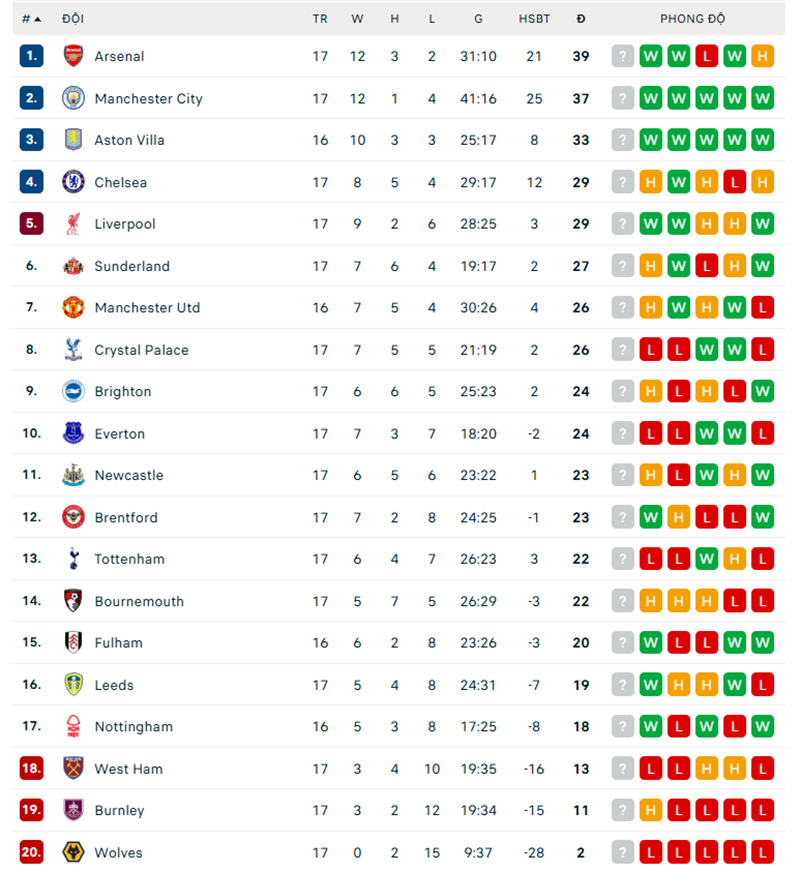
Task: Sort standings by the Đ points header
Action: [x=581, y=19]
